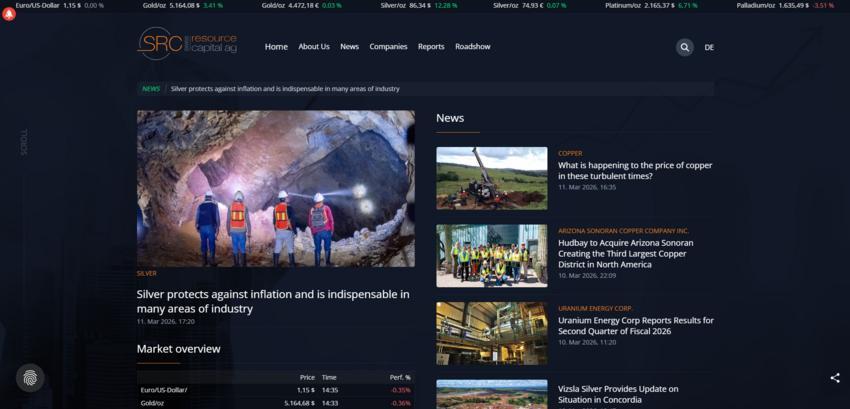This screenshot has height=409, width=850.
Task: Click the red notification bell icon
Action: tap(9, 14)
